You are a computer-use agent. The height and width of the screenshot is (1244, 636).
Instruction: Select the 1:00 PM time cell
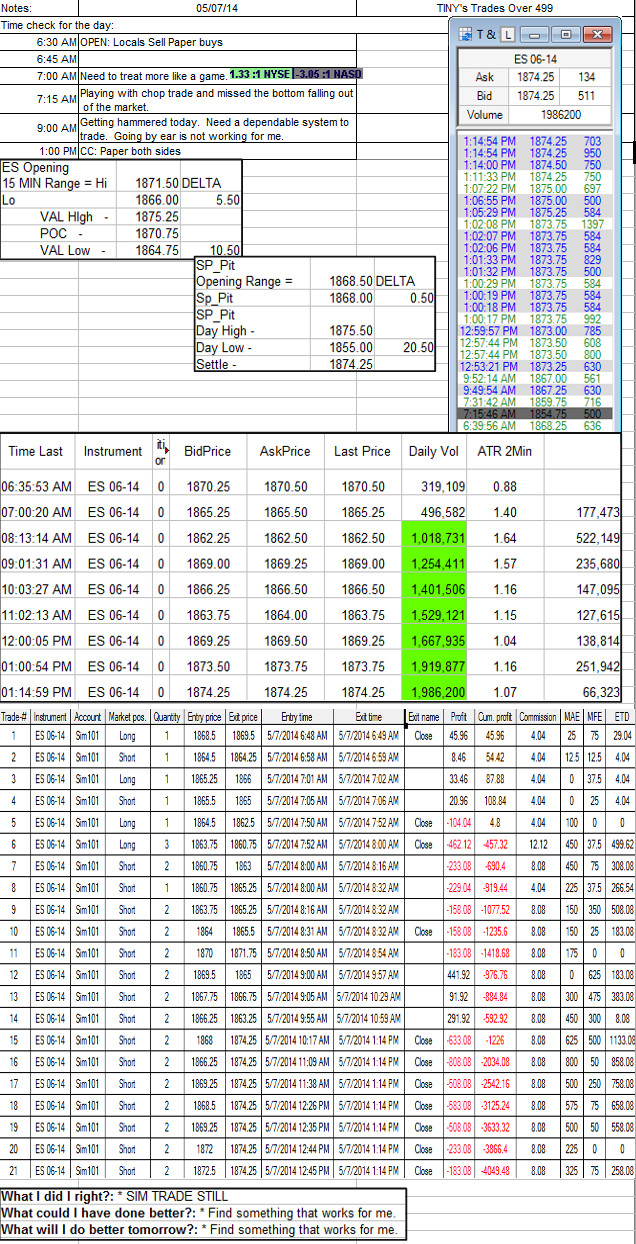39,152
